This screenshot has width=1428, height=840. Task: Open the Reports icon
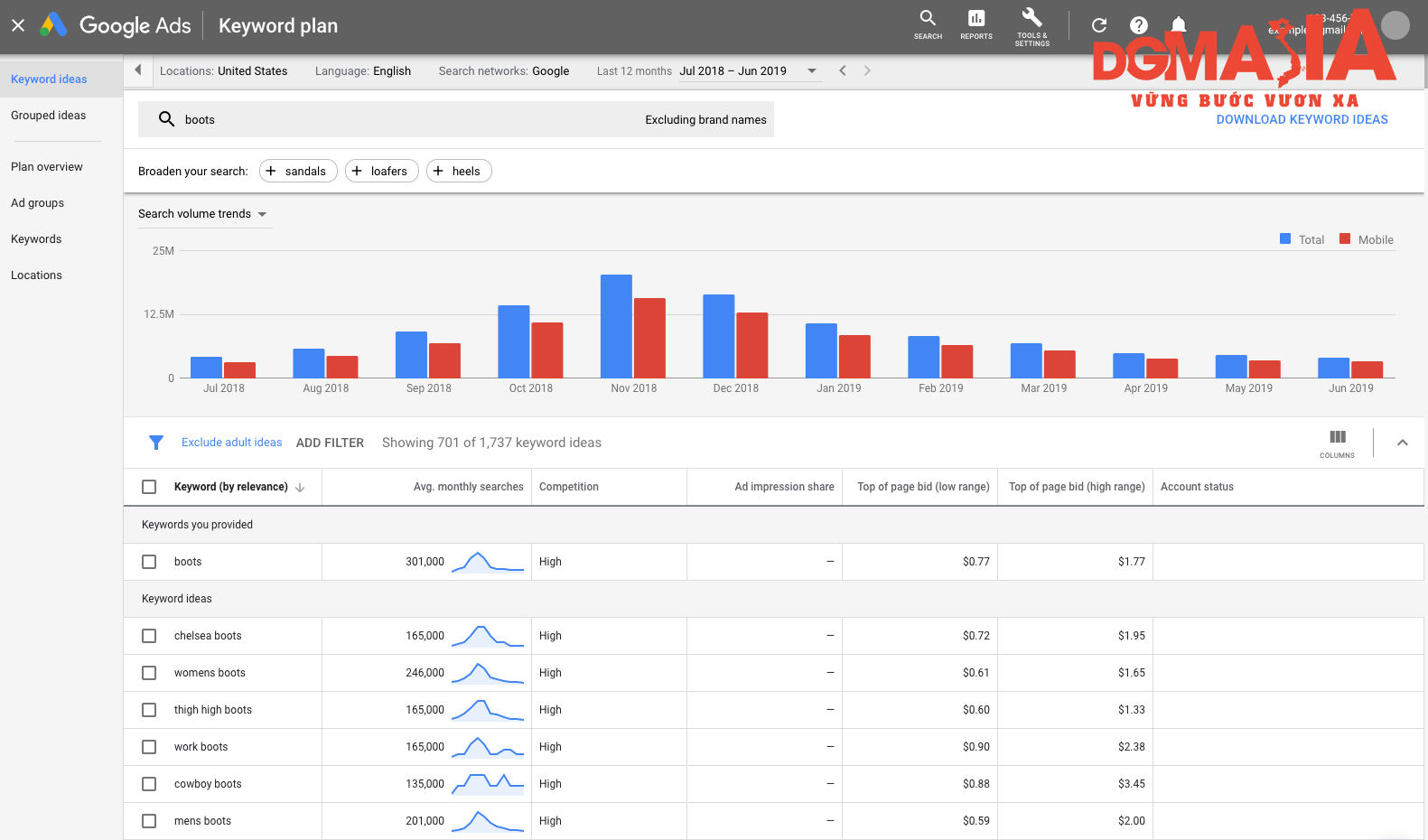(976, 24)
